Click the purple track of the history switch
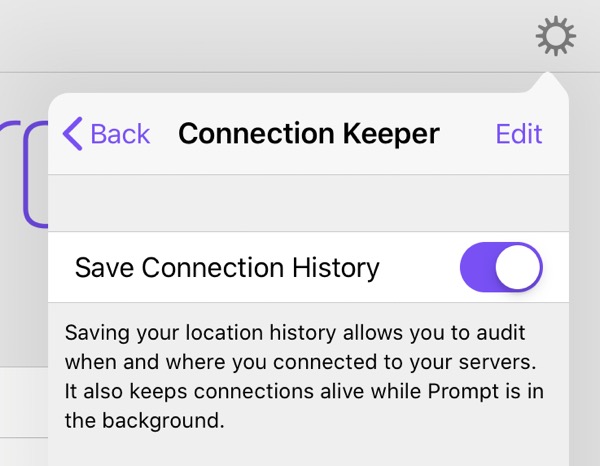This screenshot has width=600, height=466. [478, 267]
